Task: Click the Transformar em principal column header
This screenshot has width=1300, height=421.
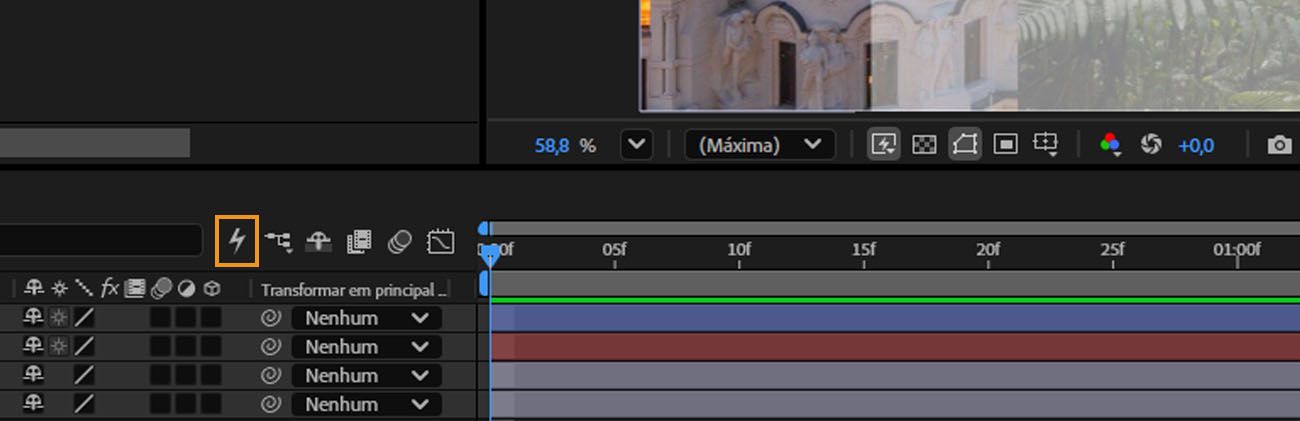Action: click(x=354, y=290)
